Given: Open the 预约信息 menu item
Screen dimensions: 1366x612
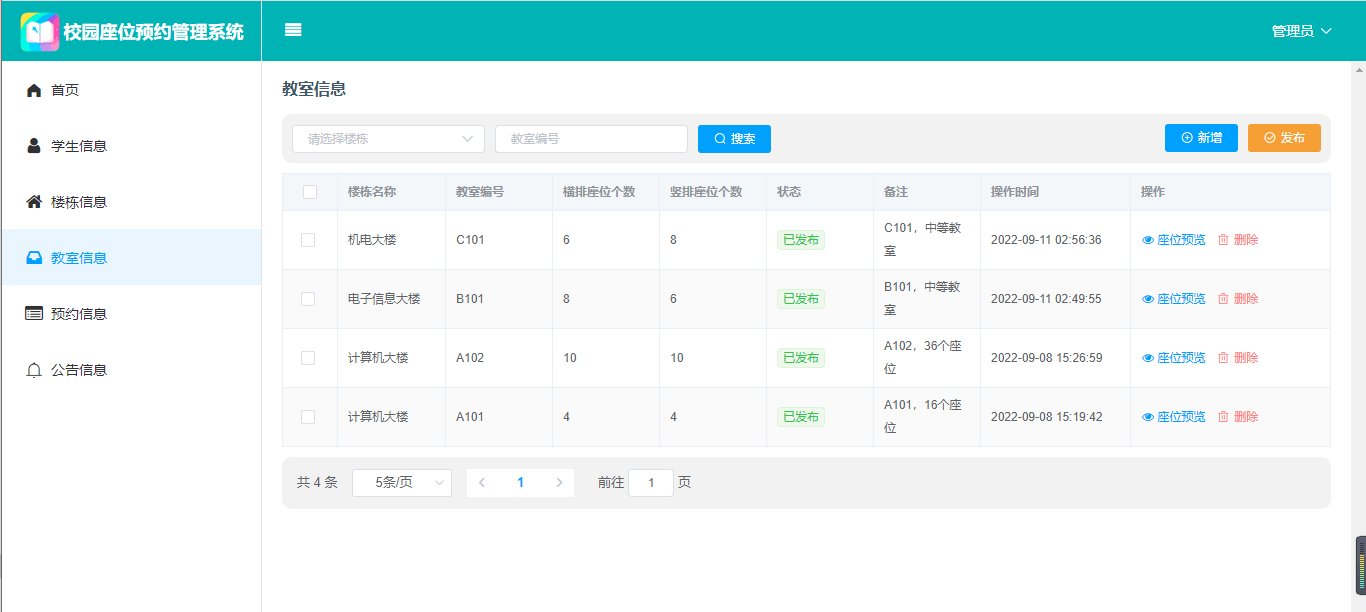Looking at the screenshot, I should click(x=79, y=314).
